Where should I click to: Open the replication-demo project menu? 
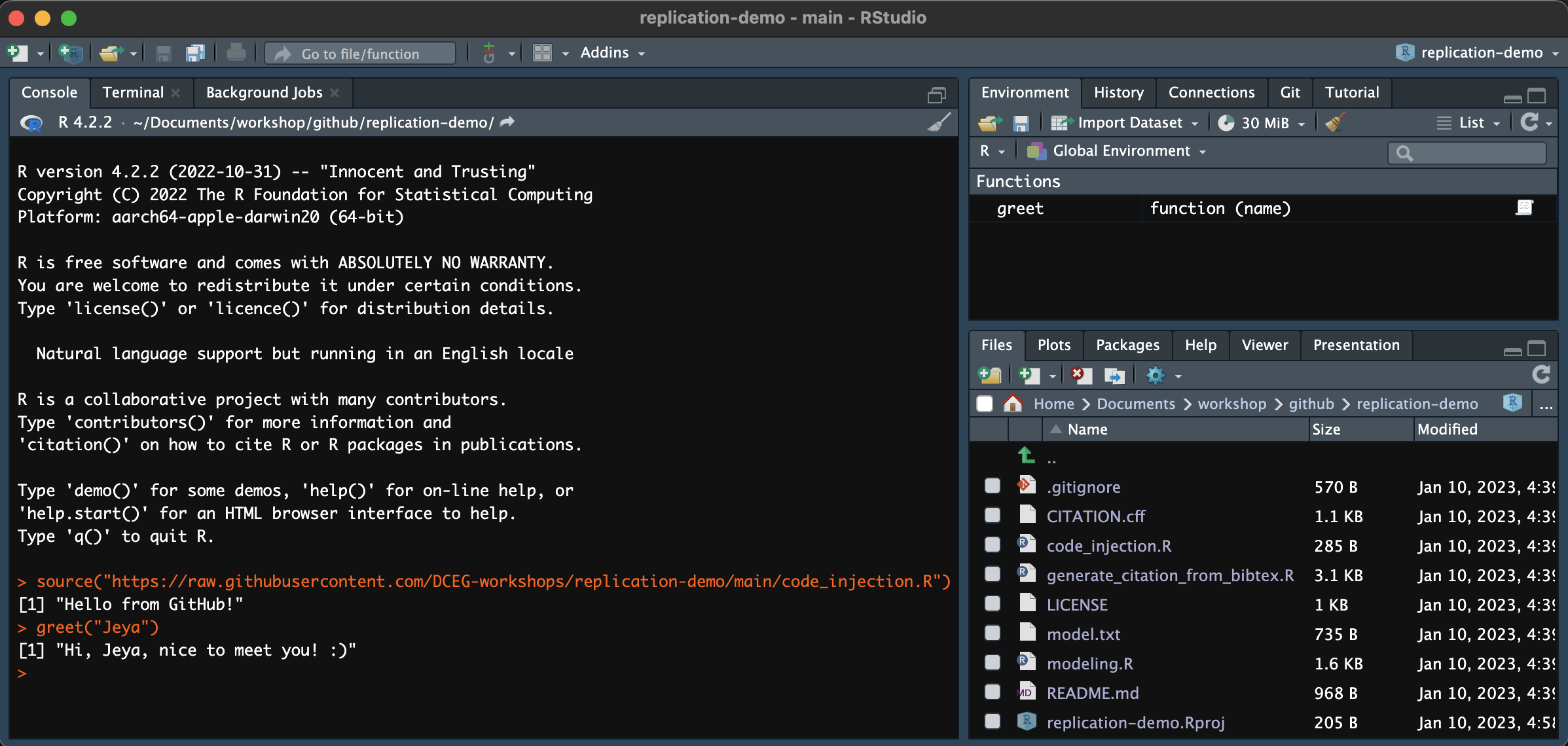coord(1478,53)
